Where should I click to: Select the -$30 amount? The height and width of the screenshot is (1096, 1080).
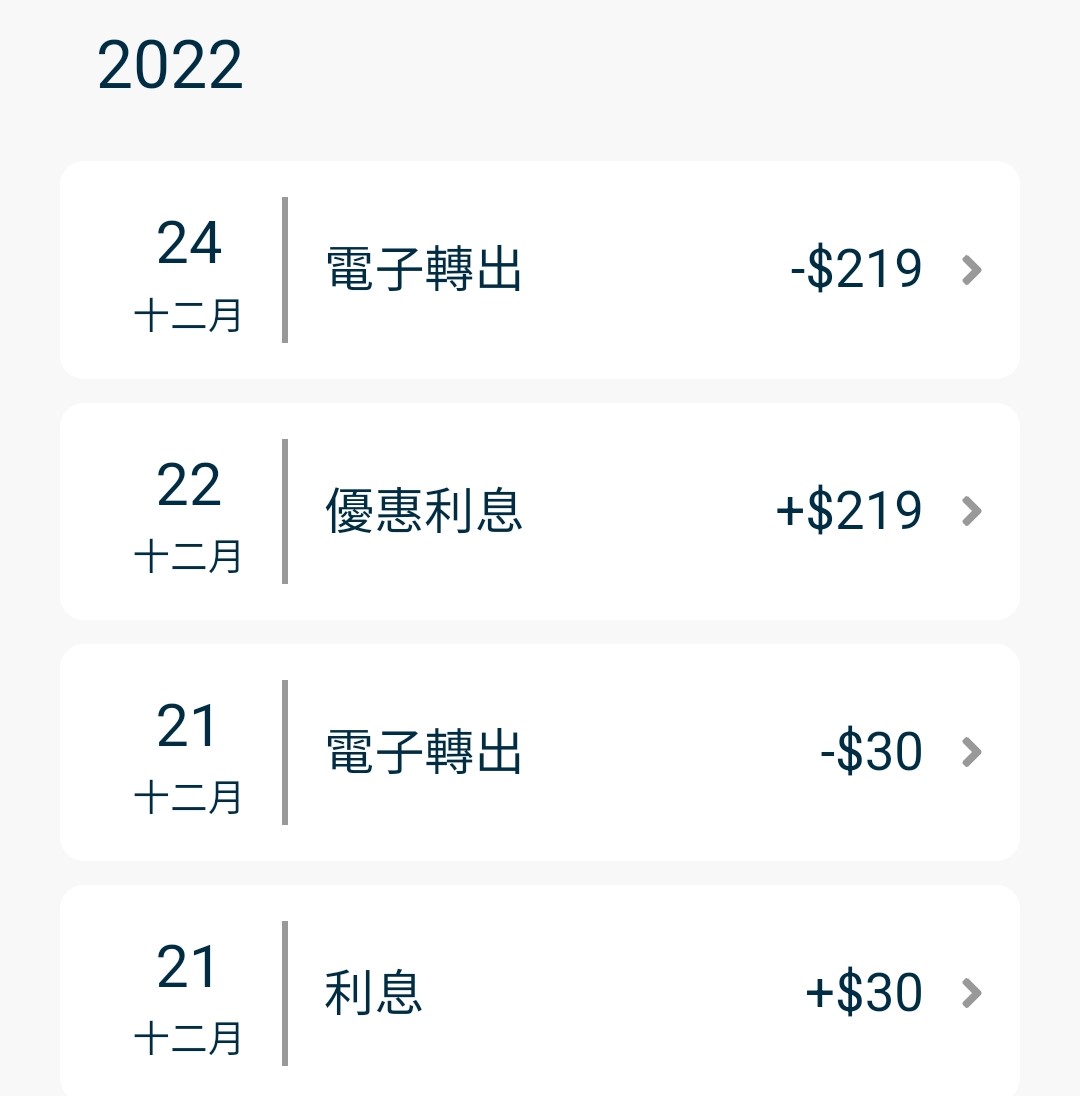coord(871,752)
